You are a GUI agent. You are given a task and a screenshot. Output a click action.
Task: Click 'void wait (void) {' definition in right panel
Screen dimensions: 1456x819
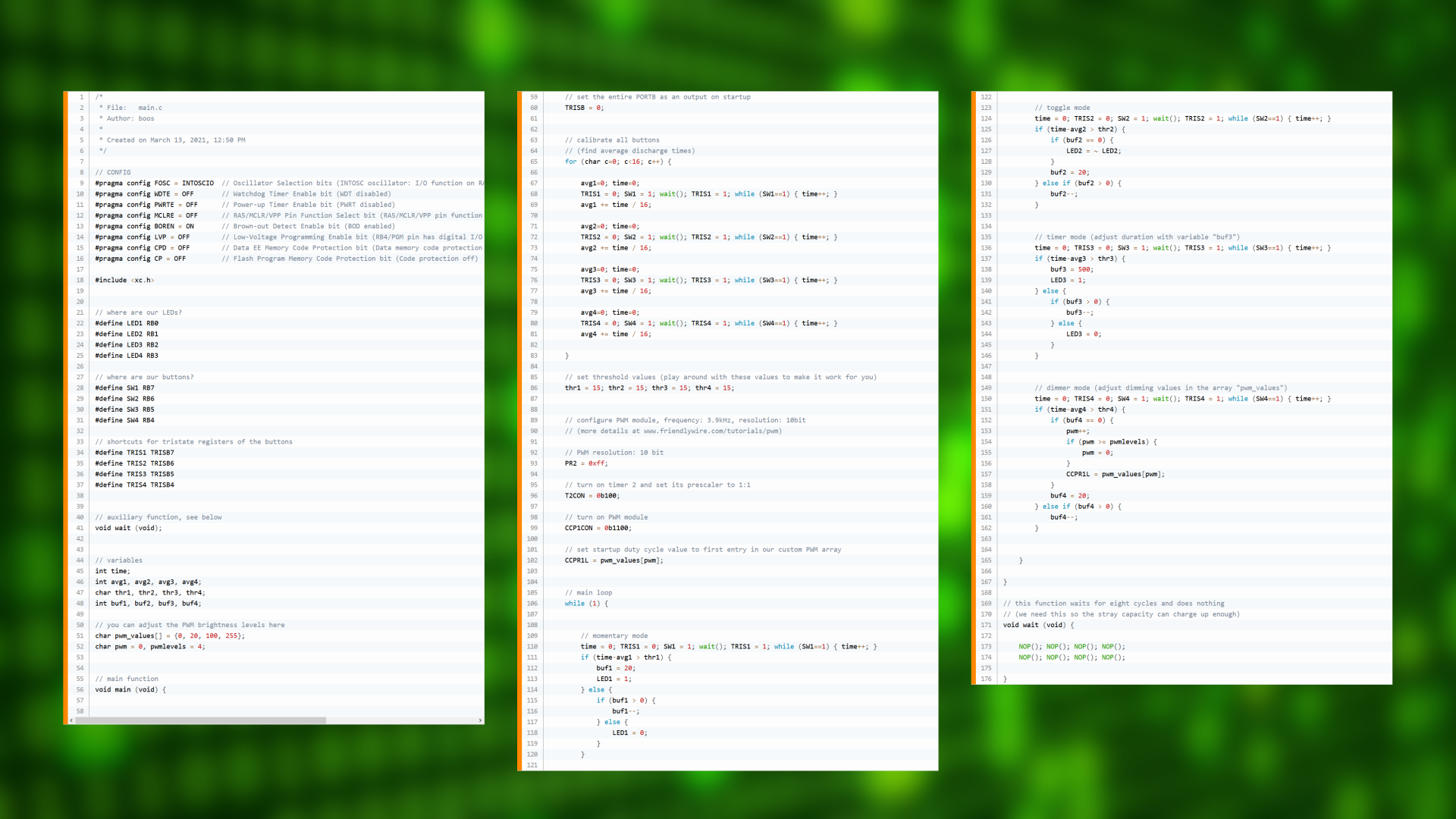1038,626
